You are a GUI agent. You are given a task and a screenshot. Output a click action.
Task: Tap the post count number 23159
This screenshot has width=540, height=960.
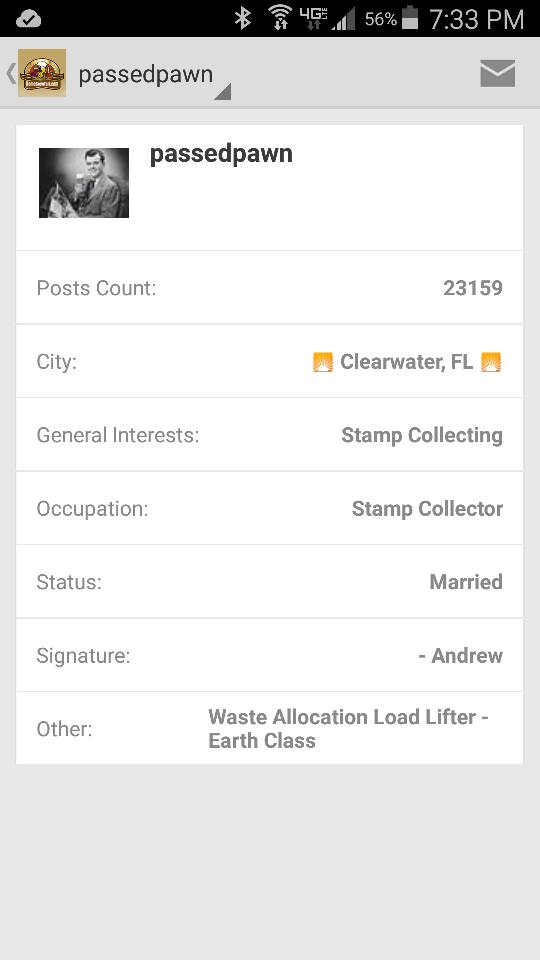[x=473, y=288]
